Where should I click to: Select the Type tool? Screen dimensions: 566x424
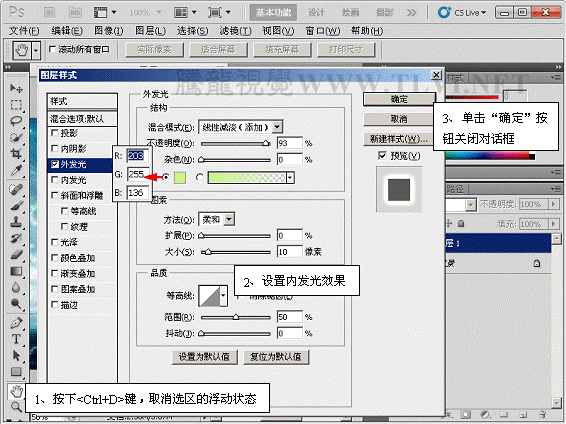tap(16, 339)
